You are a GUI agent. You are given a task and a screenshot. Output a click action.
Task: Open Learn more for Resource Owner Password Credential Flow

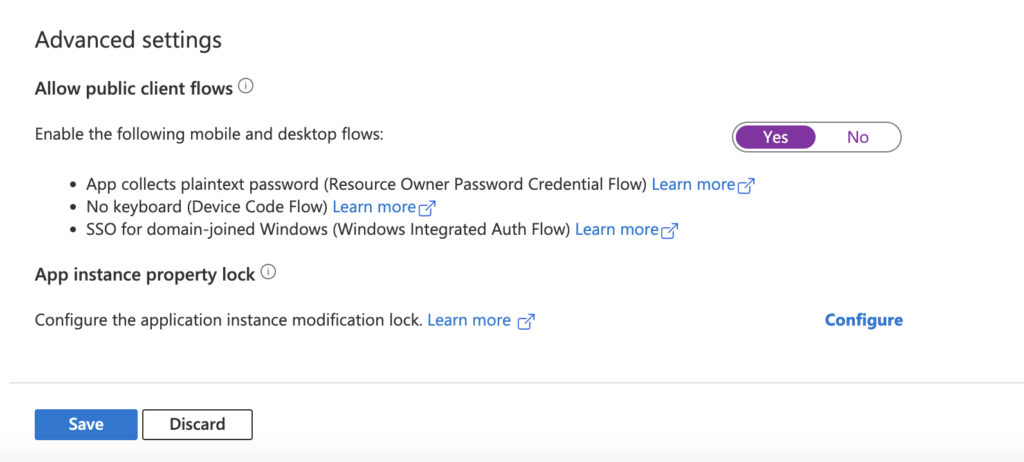click(694, 185)
